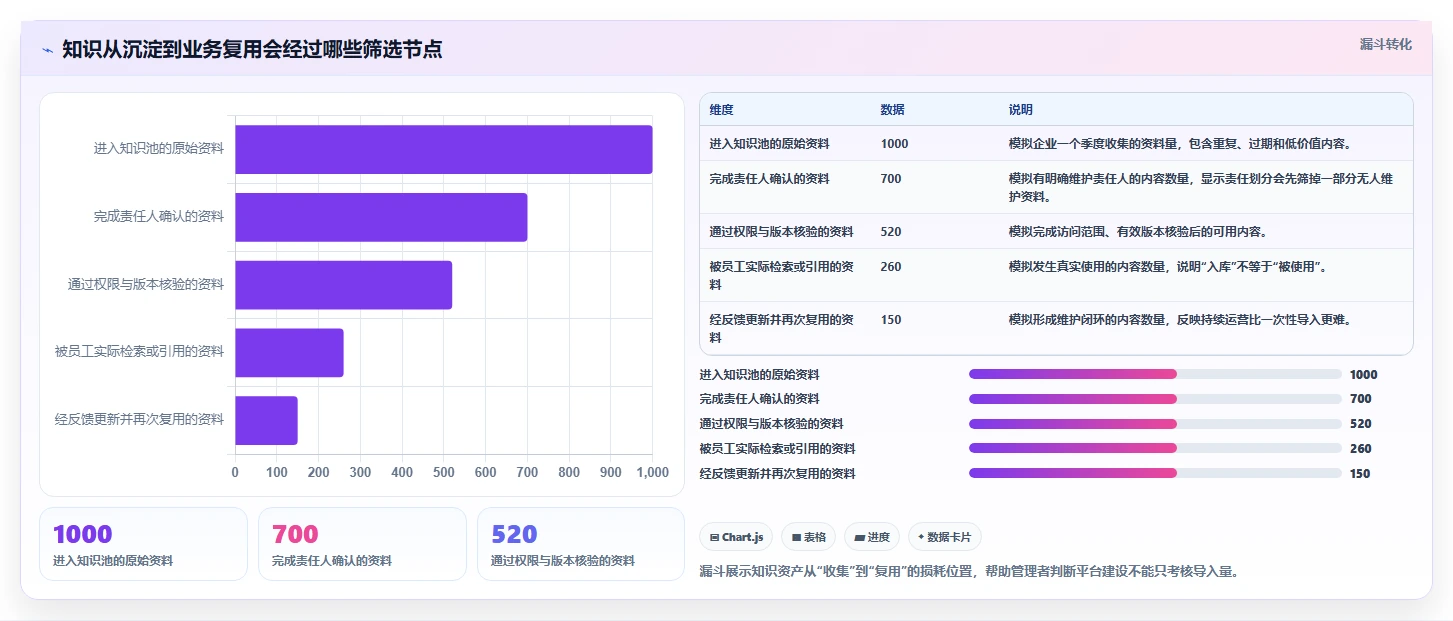Click the 经反馈更新并再次复用的资料 chart bar

pyautogui.click(x=267, y=420)
